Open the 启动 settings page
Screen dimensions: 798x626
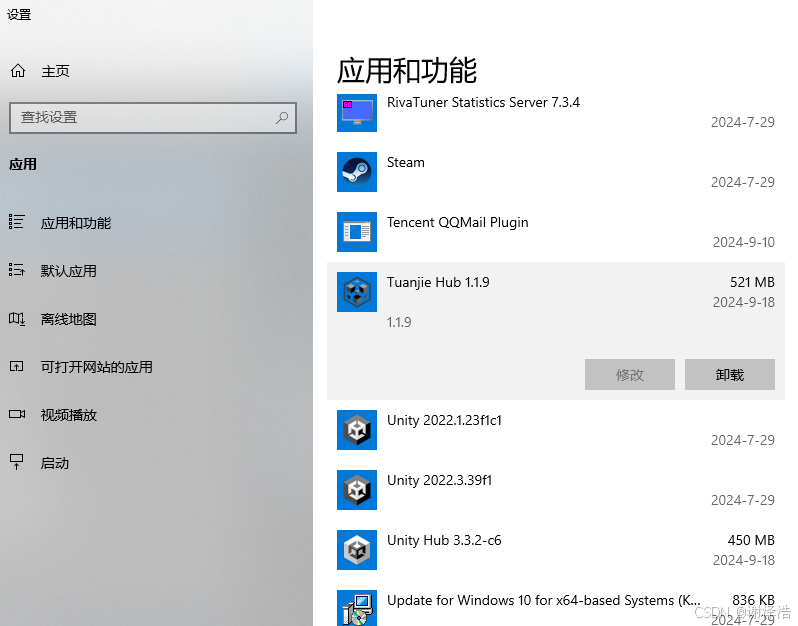tap(54, 463)
